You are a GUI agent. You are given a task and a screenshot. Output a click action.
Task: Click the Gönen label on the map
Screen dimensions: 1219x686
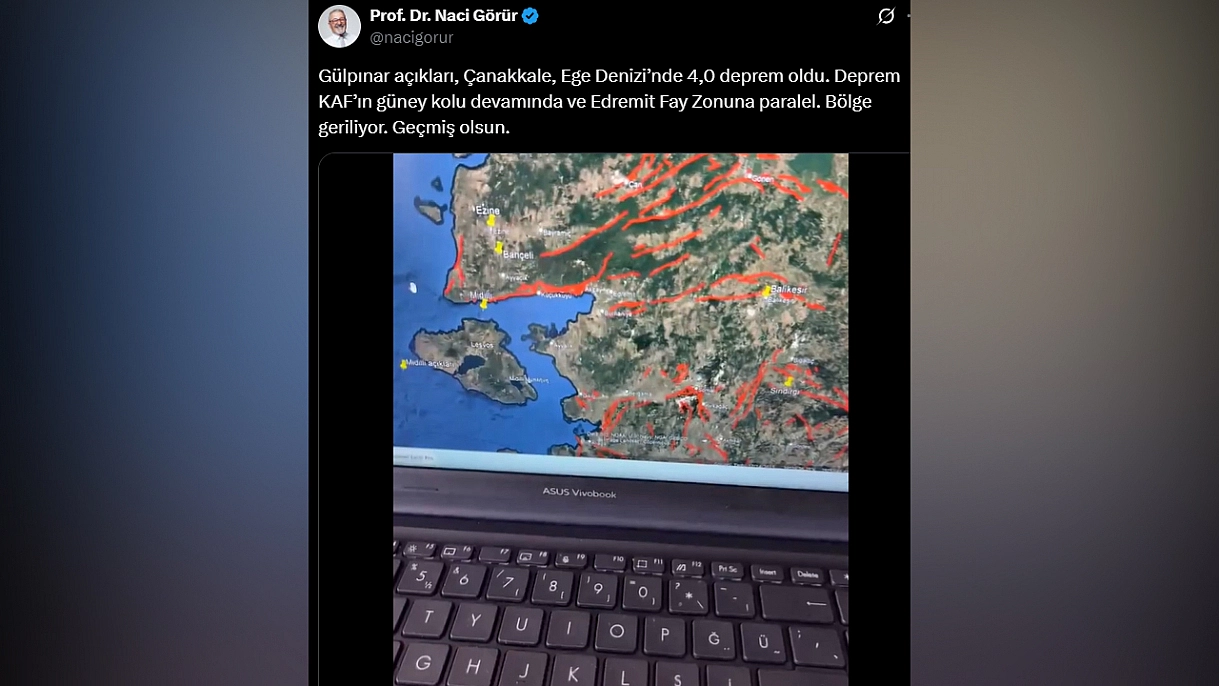[x=764, y=178]
